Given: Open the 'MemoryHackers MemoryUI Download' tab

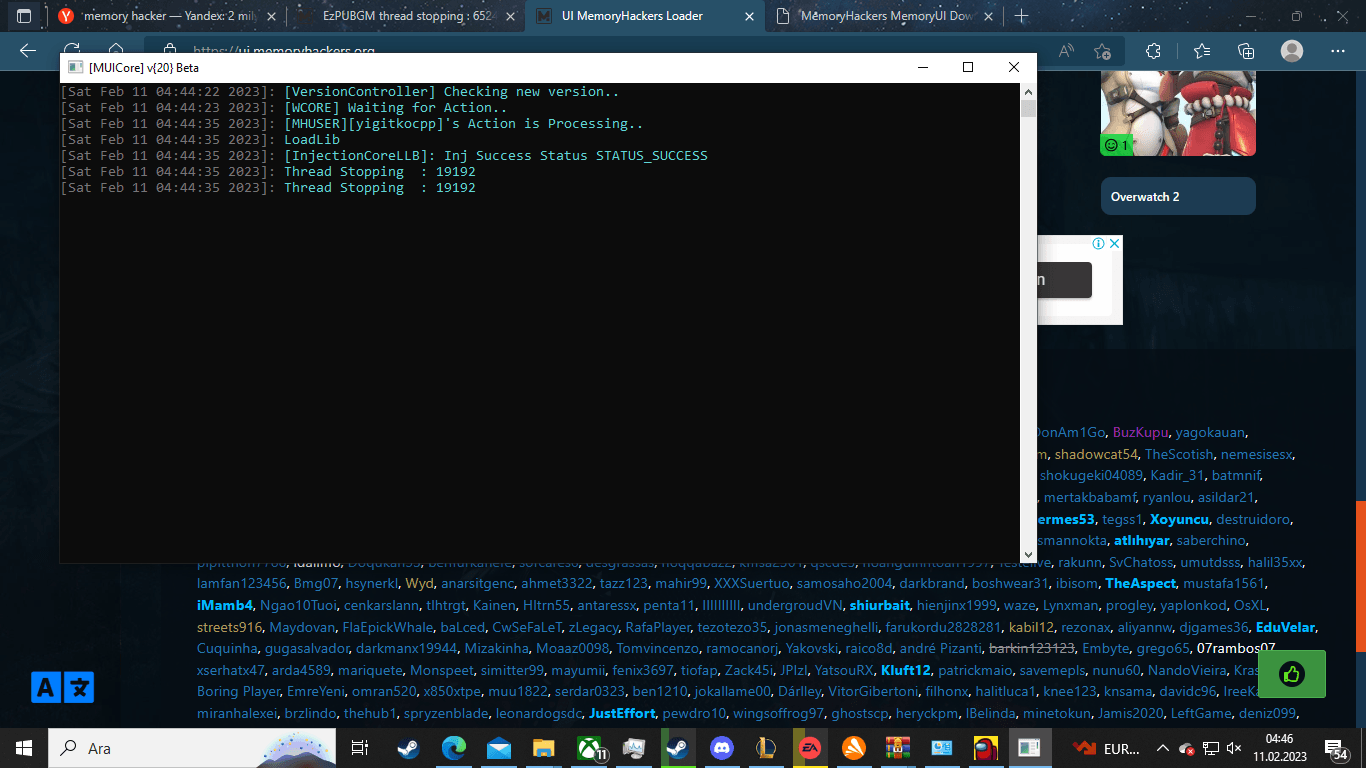Looking at the screenshot, I should (885, 16).
